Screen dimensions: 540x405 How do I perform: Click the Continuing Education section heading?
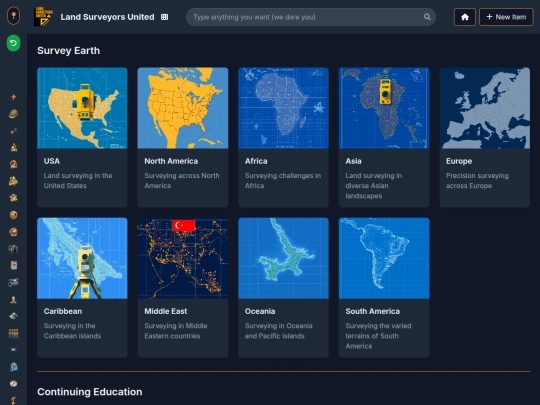point(90,392)
